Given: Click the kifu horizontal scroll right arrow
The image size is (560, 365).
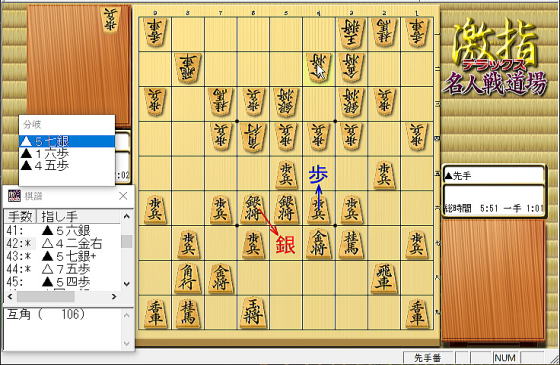Looking at the screenshot, I should [114, 296].
